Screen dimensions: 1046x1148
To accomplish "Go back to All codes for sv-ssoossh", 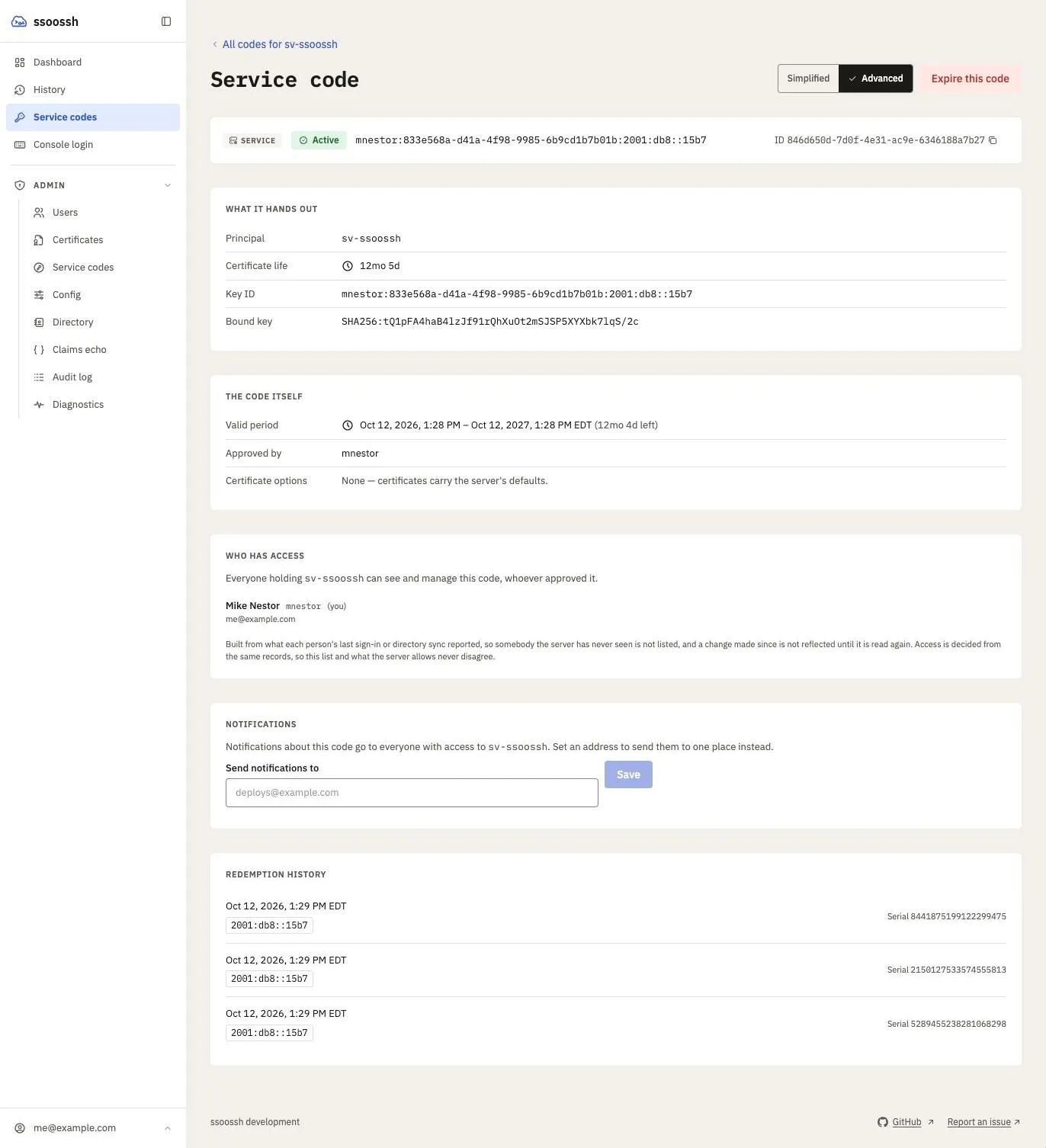I will [x=274, y=44].
